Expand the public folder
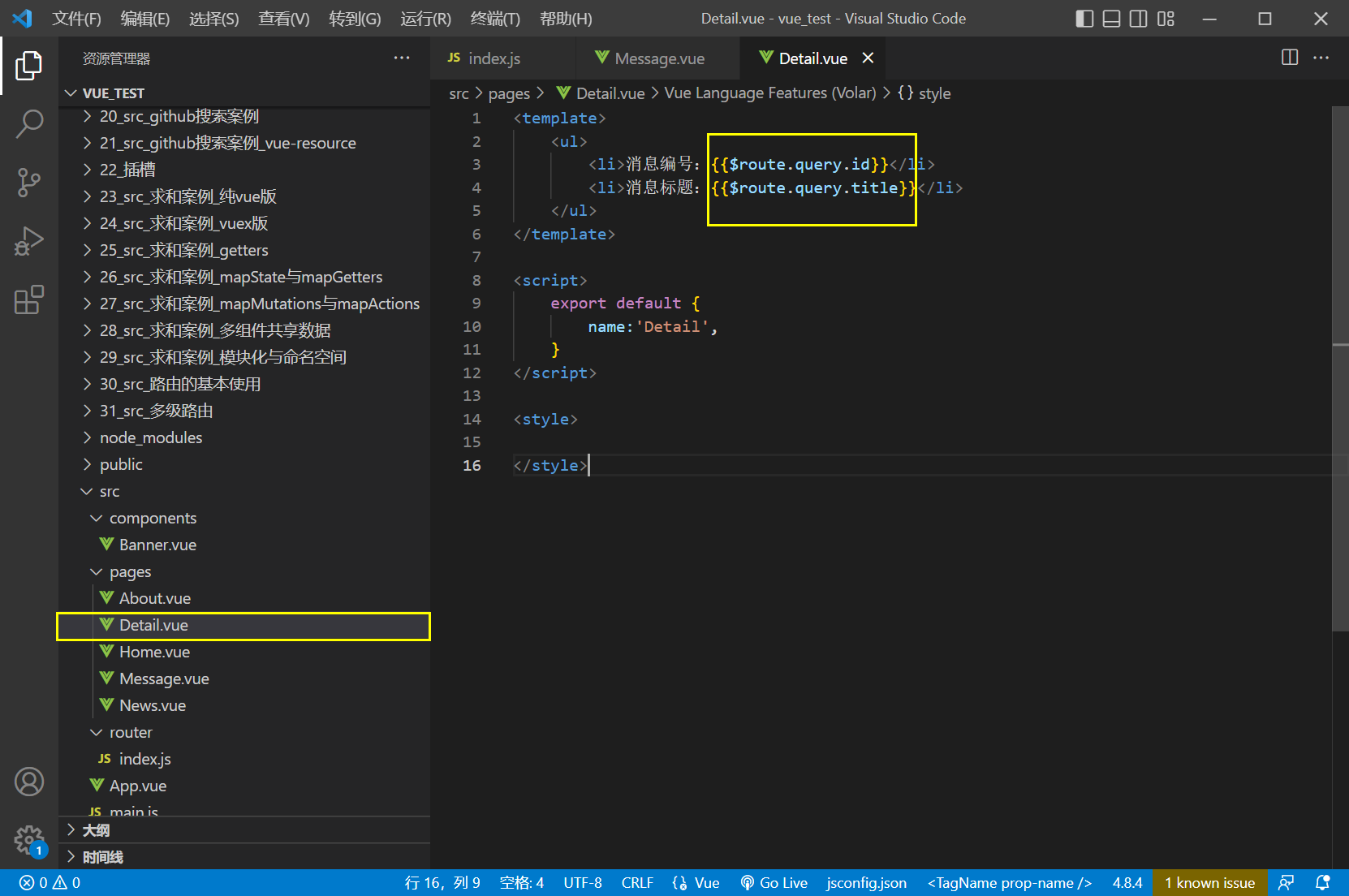 pos(244,464)
